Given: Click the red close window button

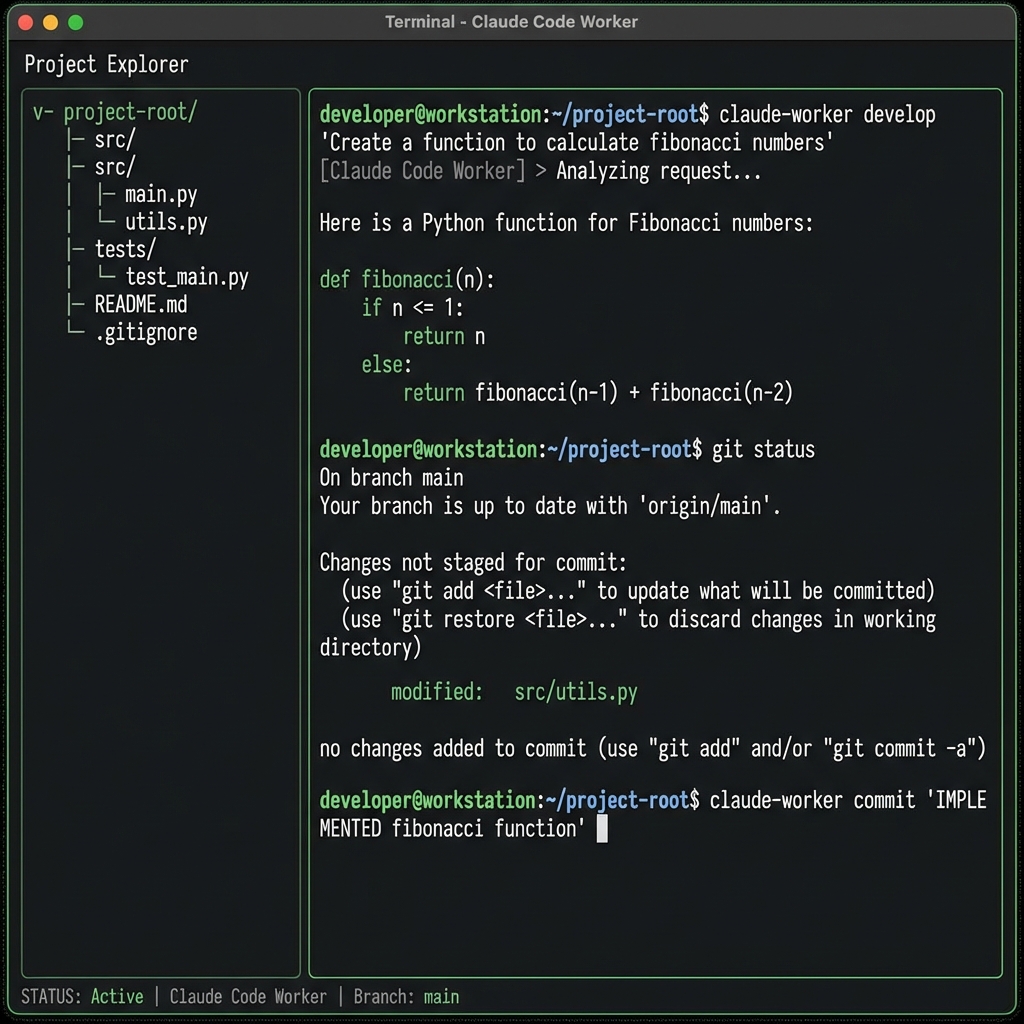Looking at the screenshot, I should [24, 22].
